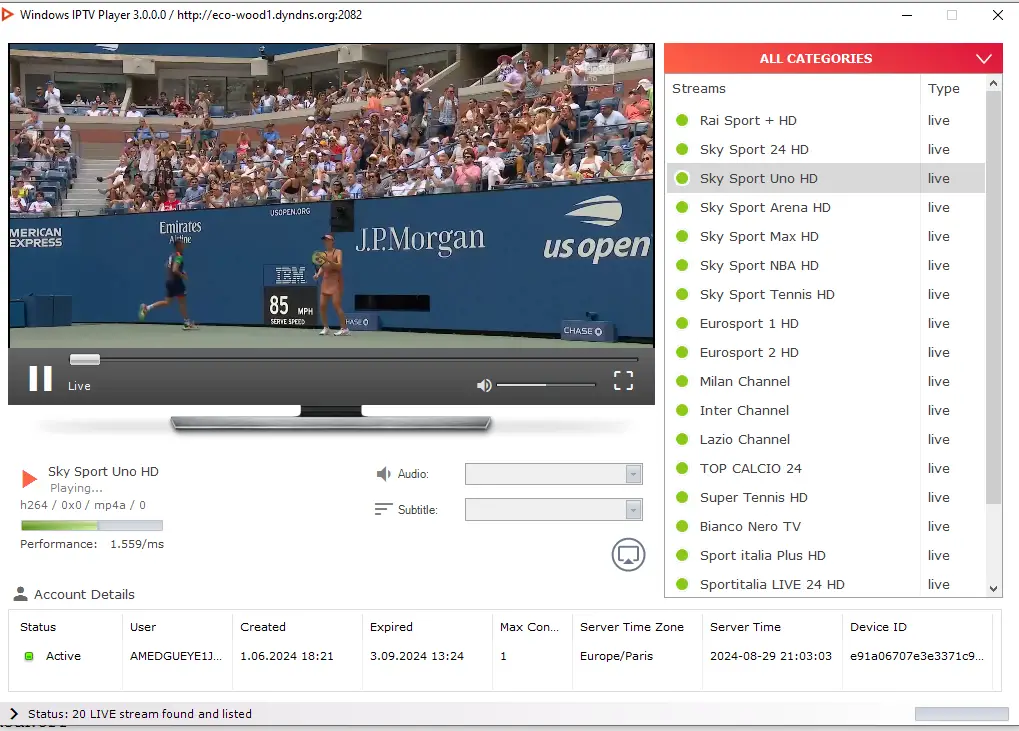The image size is (1019, 731).
Task: Click the Europe/Paris time zone cell
Action: coord(616,656)
